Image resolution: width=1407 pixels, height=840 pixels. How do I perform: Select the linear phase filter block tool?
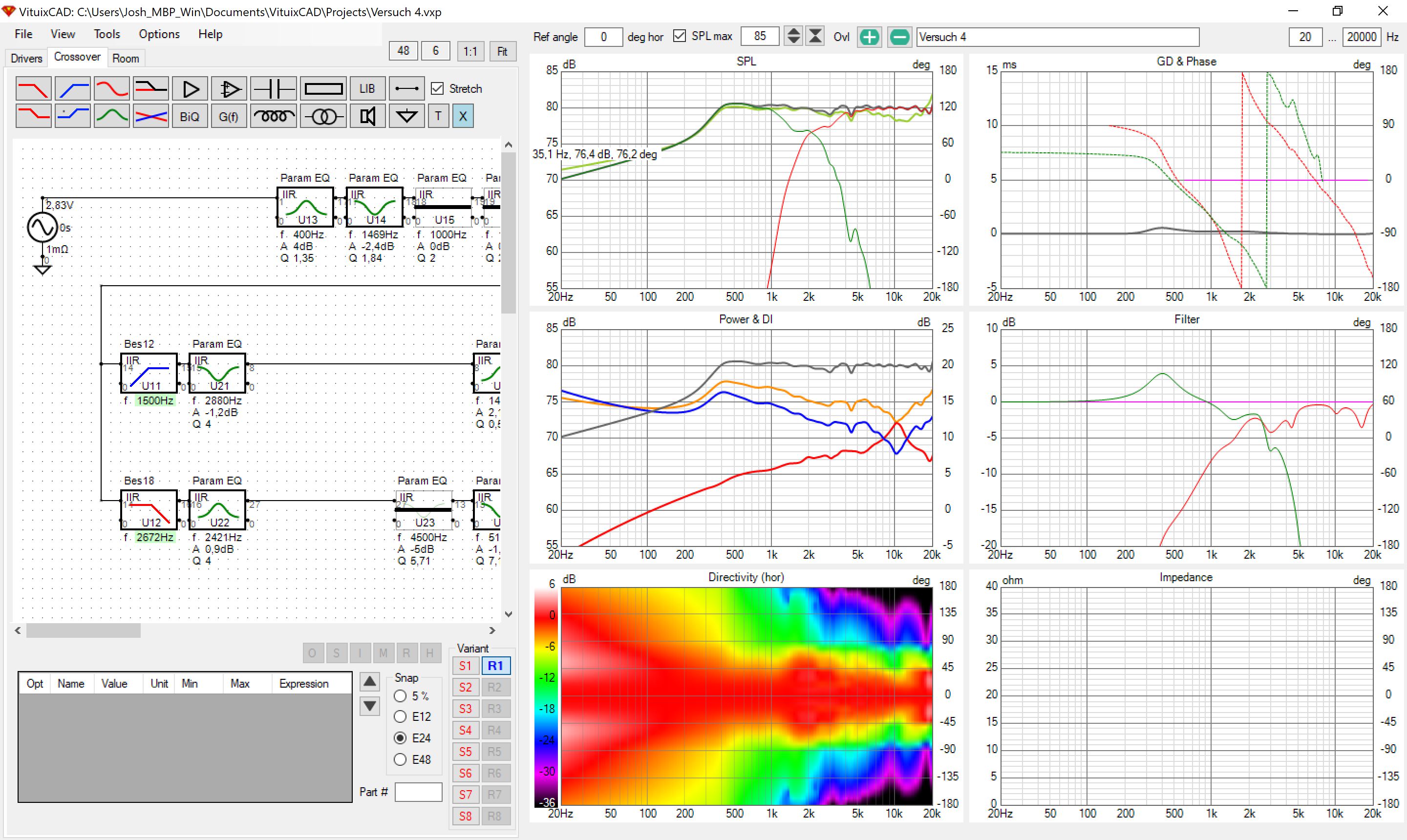click(150, 89)
